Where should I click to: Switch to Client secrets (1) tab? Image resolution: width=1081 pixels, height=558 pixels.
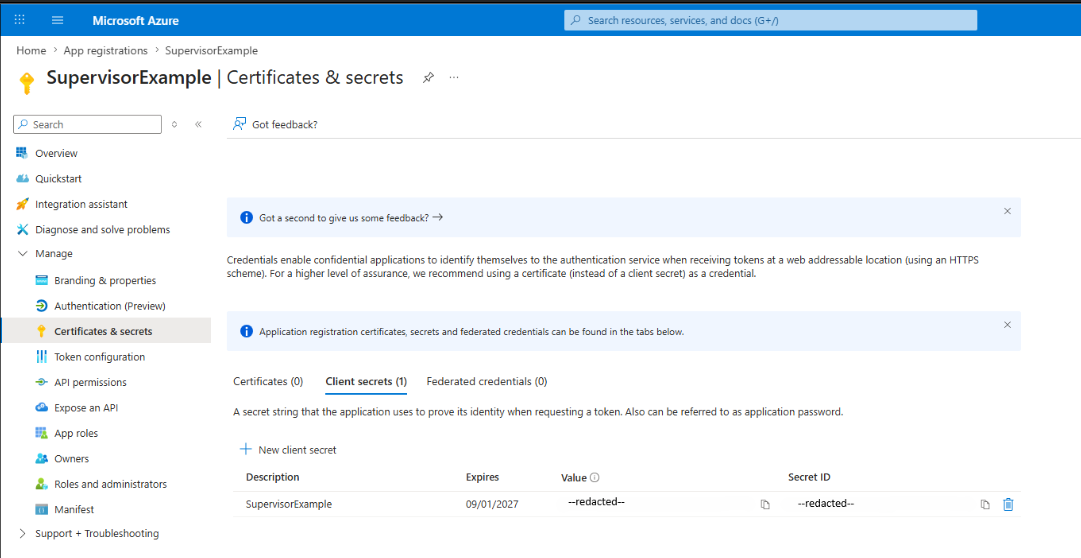point(366,381)
